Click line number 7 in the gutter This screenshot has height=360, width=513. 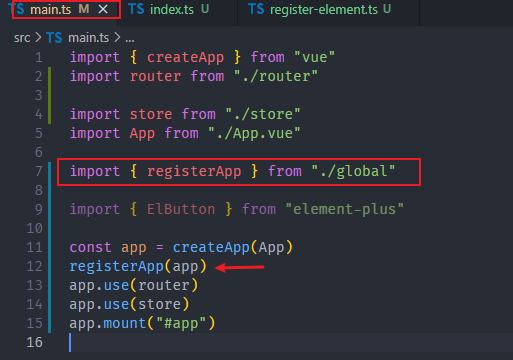[39, 171]
